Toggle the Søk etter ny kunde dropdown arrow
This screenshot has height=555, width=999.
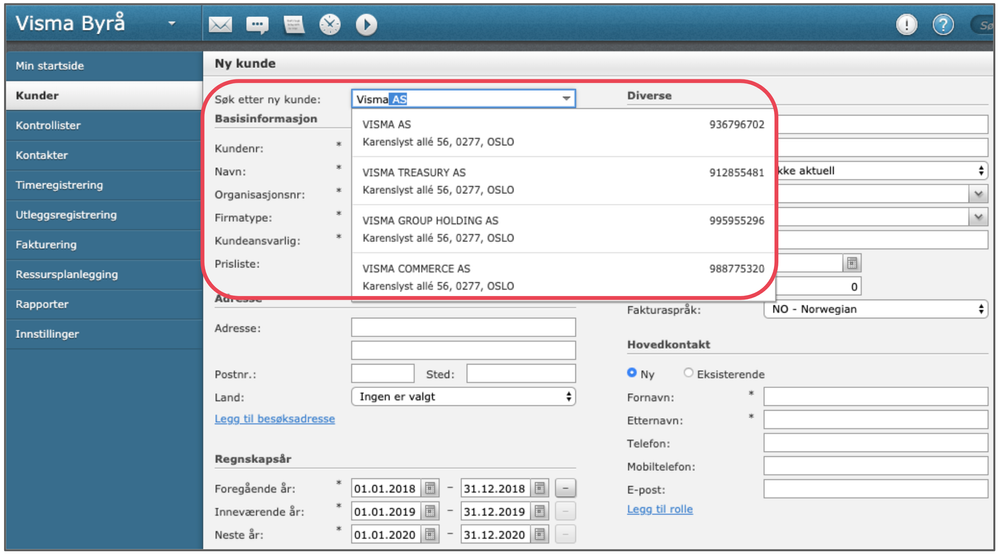click(x=566, y=99)
